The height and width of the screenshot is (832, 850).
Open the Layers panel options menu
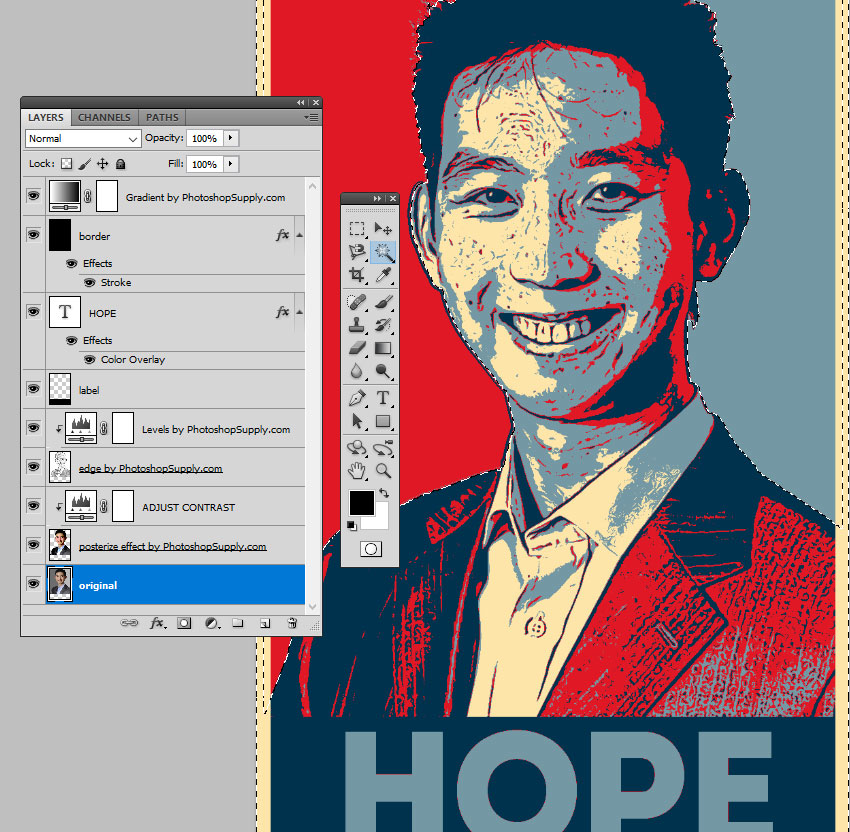point(311,117)
